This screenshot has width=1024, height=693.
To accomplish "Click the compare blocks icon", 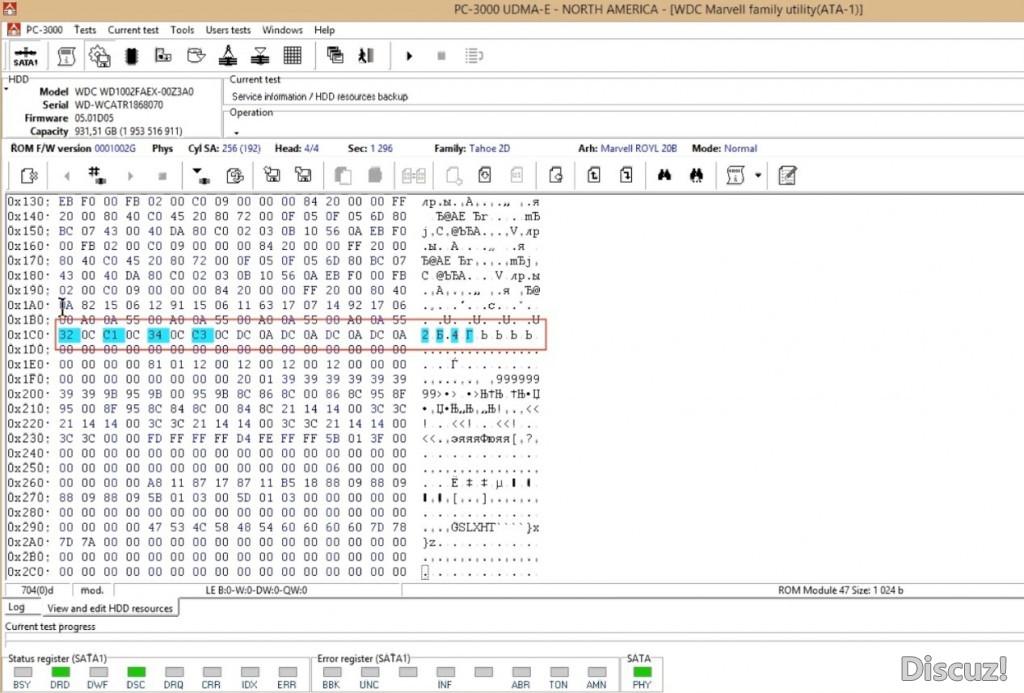I will click(413, 175).
